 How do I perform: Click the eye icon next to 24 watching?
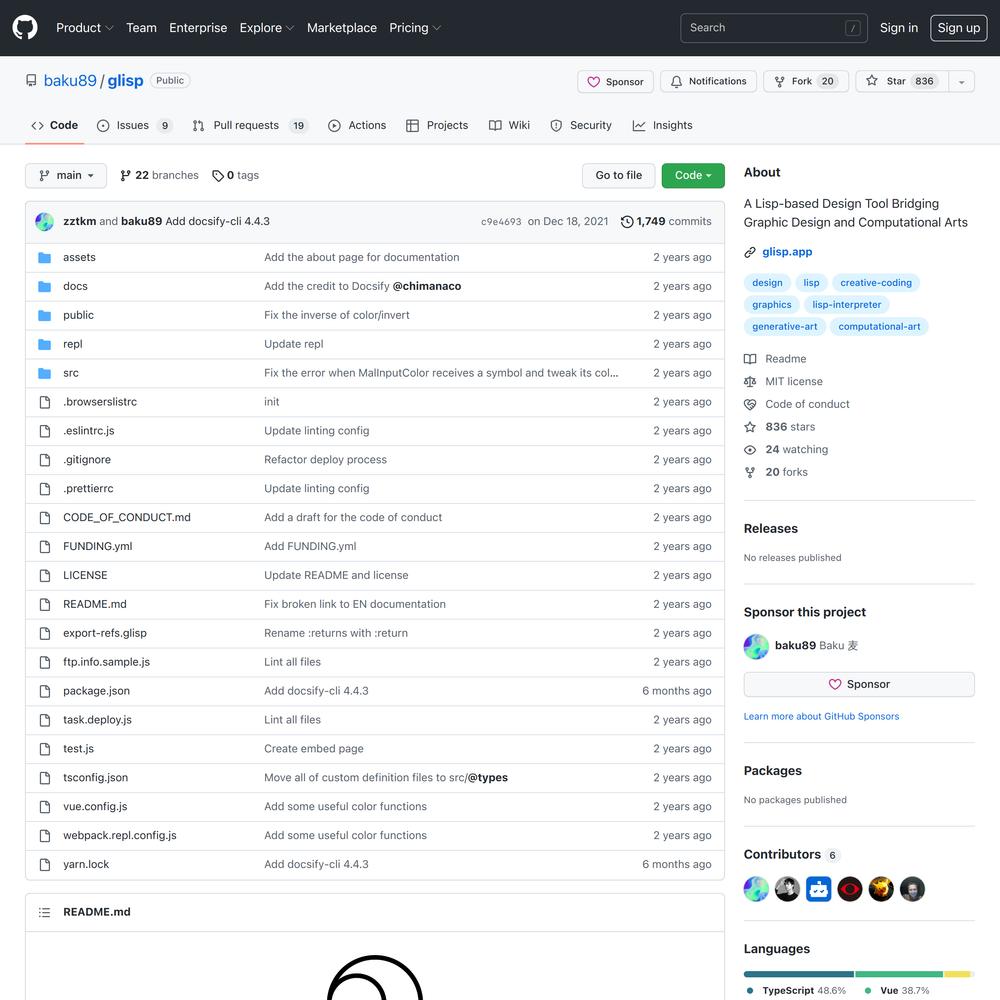click(750, 450)
